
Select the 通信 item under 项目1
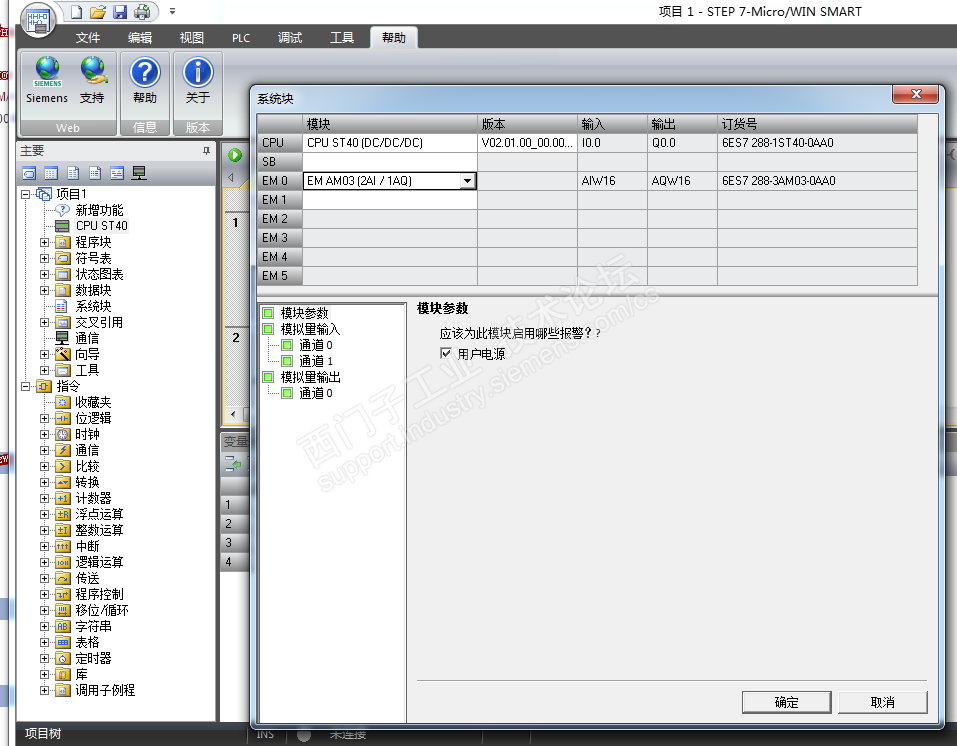[x=87, y=338]
